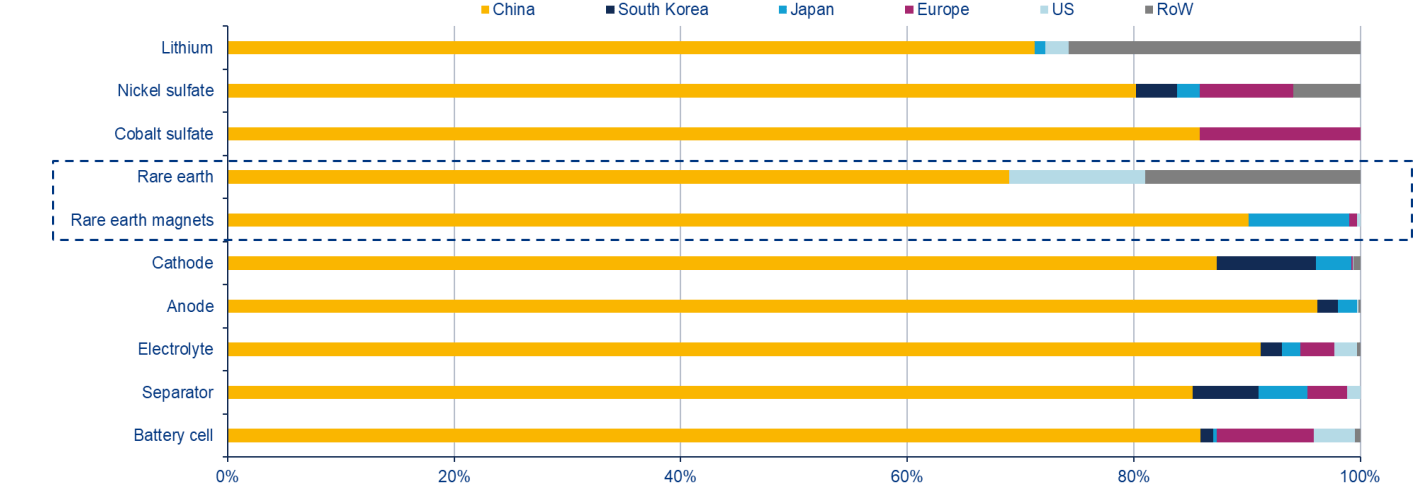
Task: Select South Korea segment of Separator bar
Action: point(1225,392)
